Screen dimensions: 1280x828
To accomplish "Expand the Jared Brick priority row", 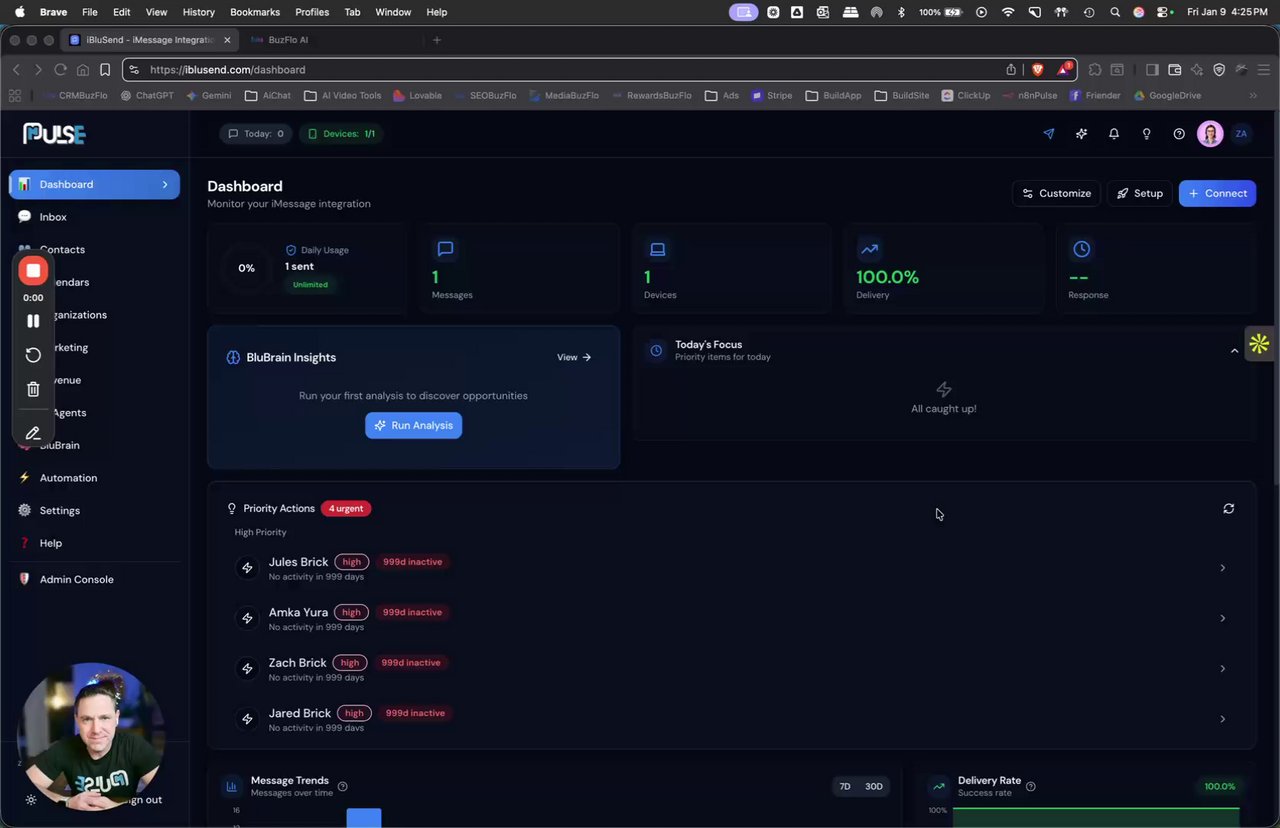I will coord(1222,719).
